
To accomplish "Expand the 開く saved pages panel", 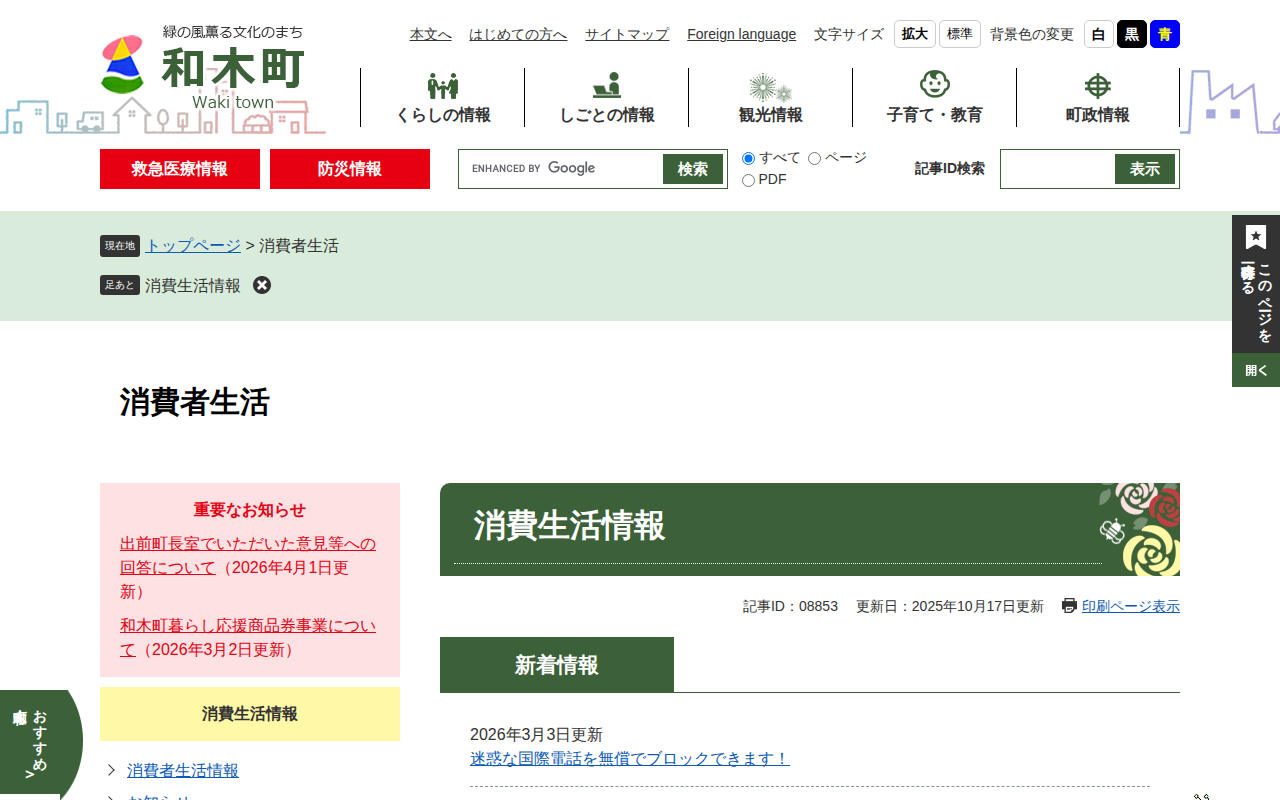I will pyautogui.click(x=1256, y=370).
